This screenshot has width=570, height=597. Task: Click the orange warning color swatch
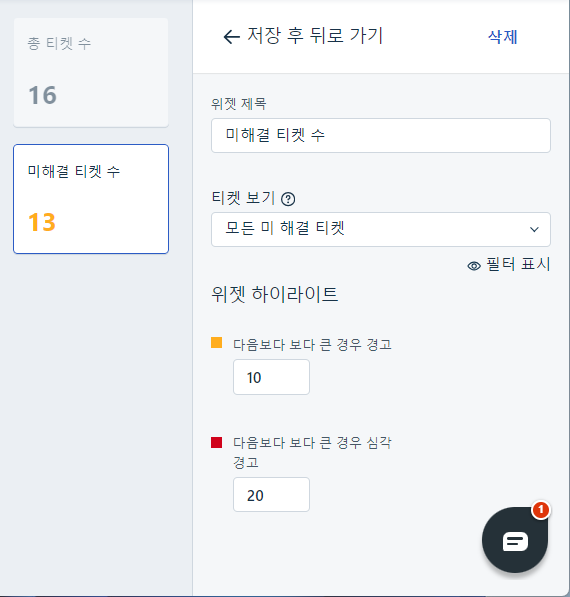(216, 342)
